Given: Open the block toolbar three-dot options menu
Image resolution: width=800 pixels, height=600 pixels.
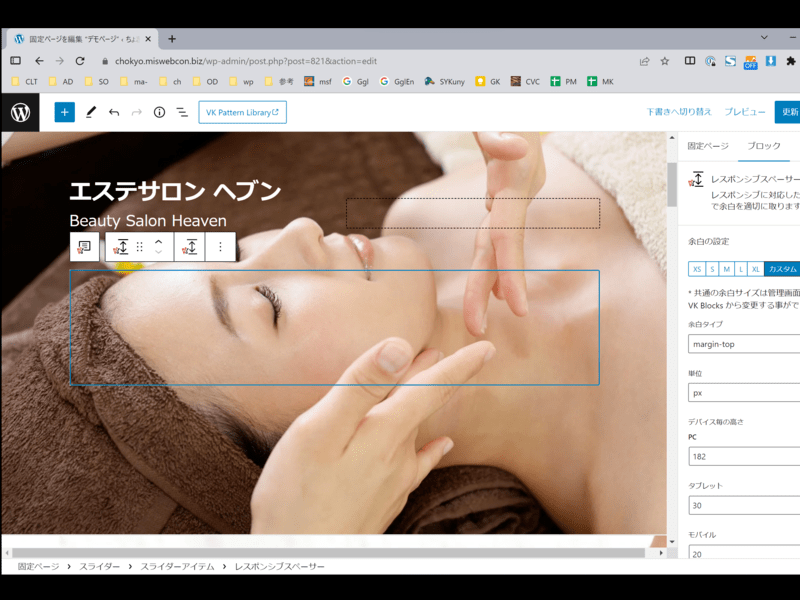Looking at the screenshot, I should tap(221, 247).
